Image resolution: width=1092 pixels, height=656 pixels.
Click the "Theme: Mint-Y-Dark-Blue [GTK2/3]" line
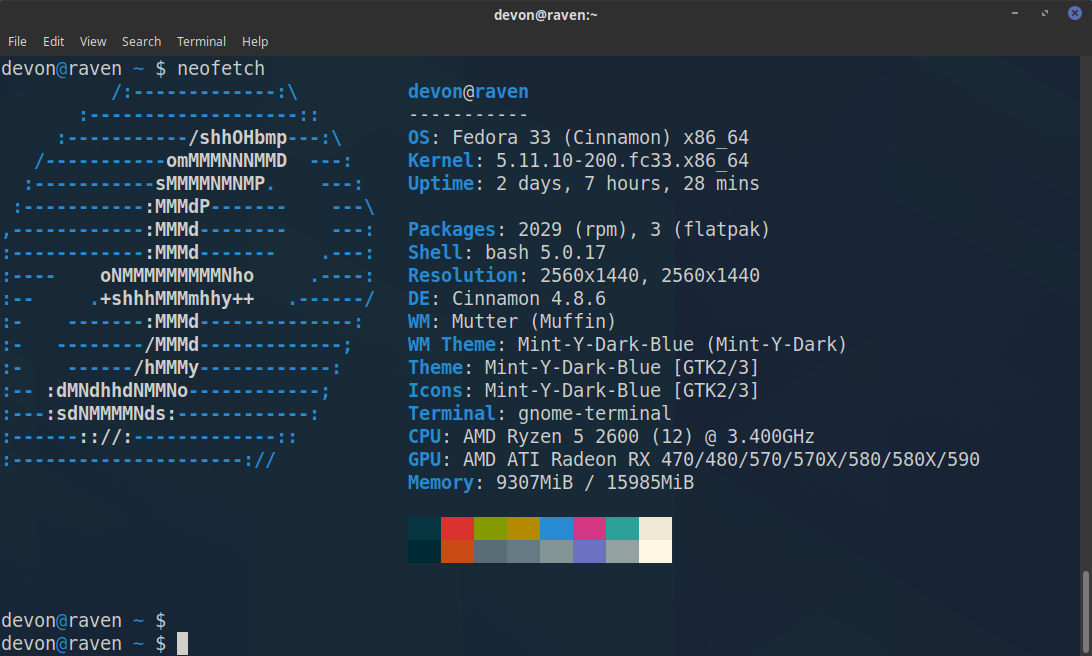583,367
